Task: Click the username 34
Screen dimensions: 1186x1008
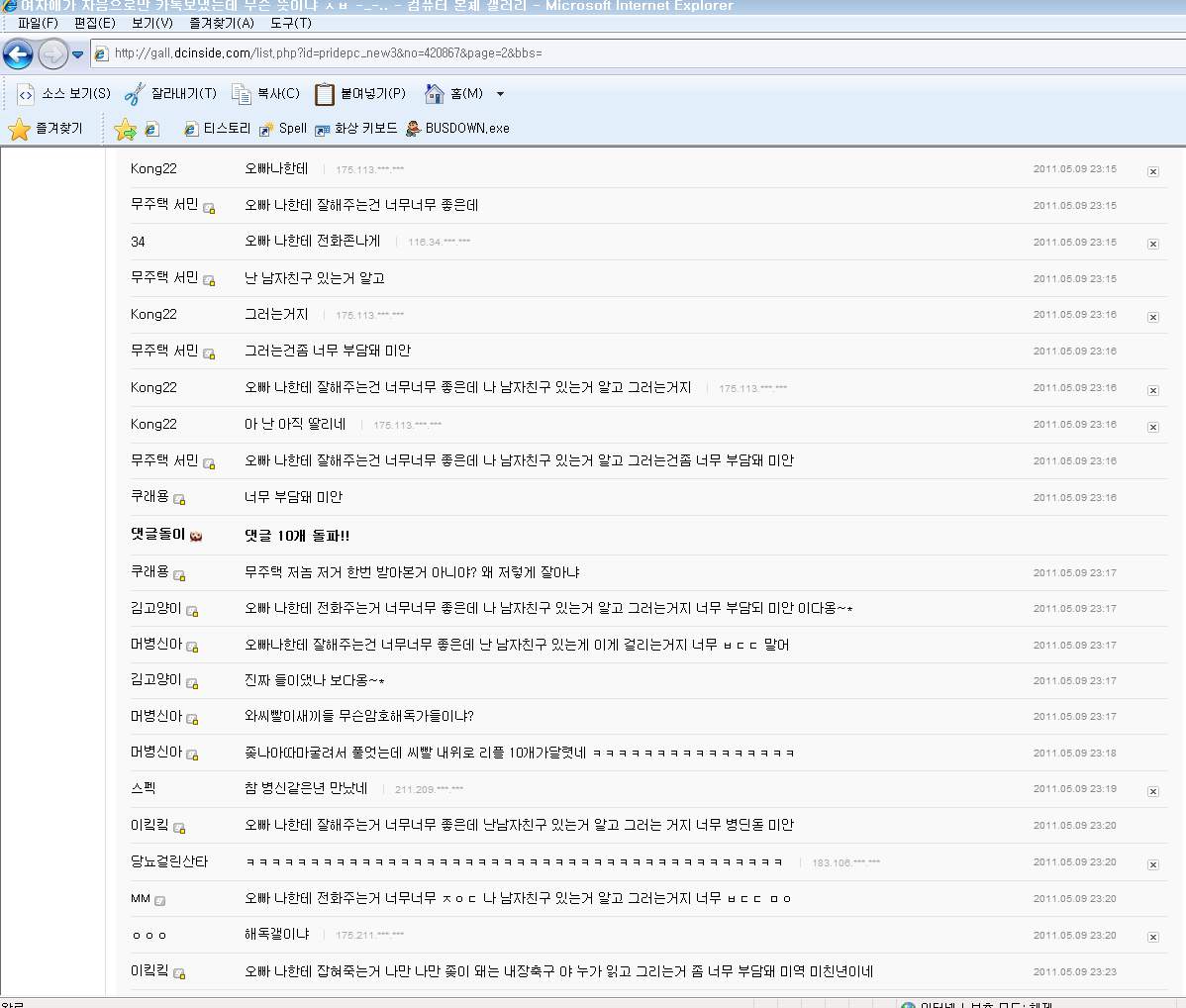Action: [x=138, y=243]
